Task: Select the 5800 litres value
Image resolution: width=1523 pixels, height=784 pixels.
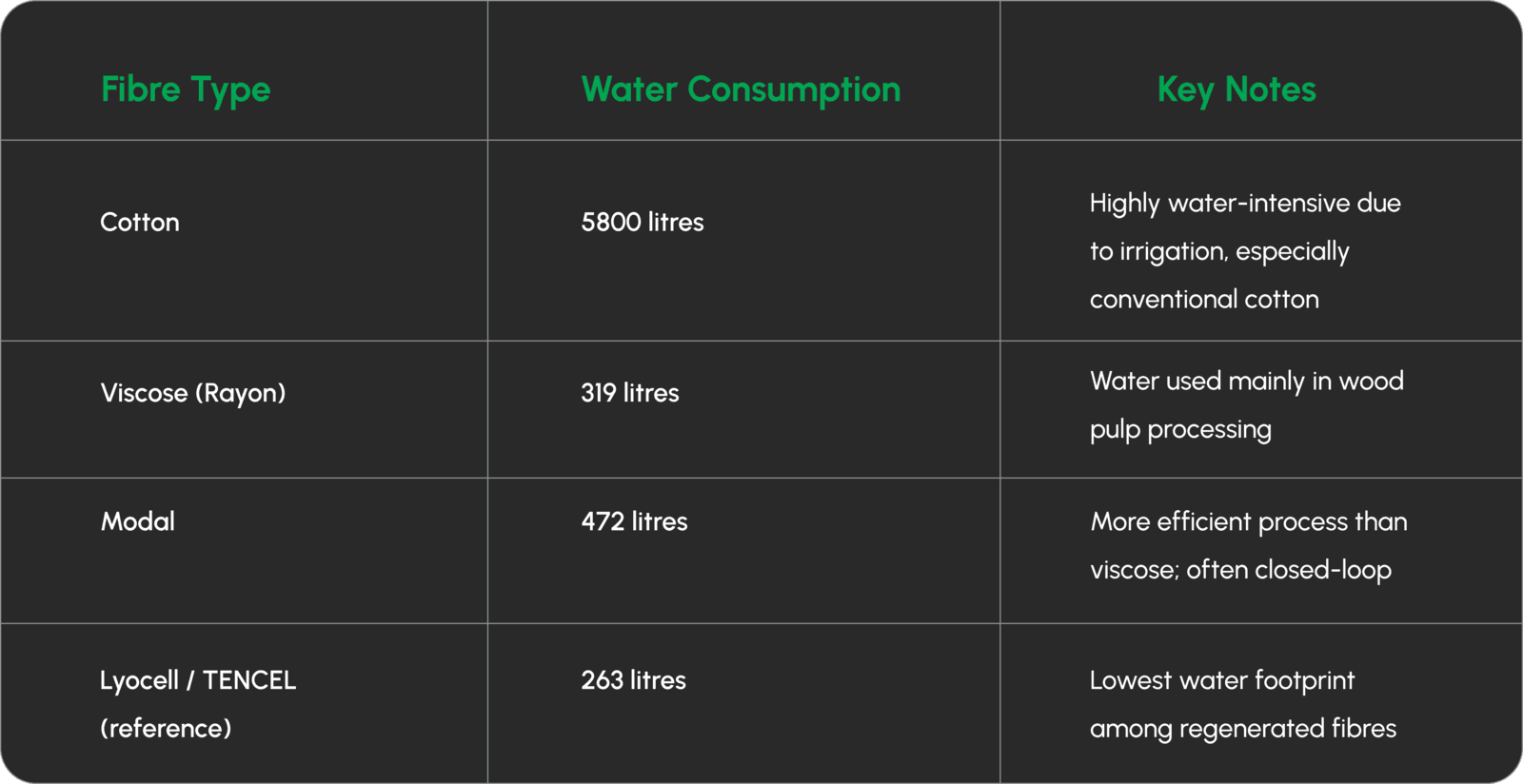Action: click(643, 223)
